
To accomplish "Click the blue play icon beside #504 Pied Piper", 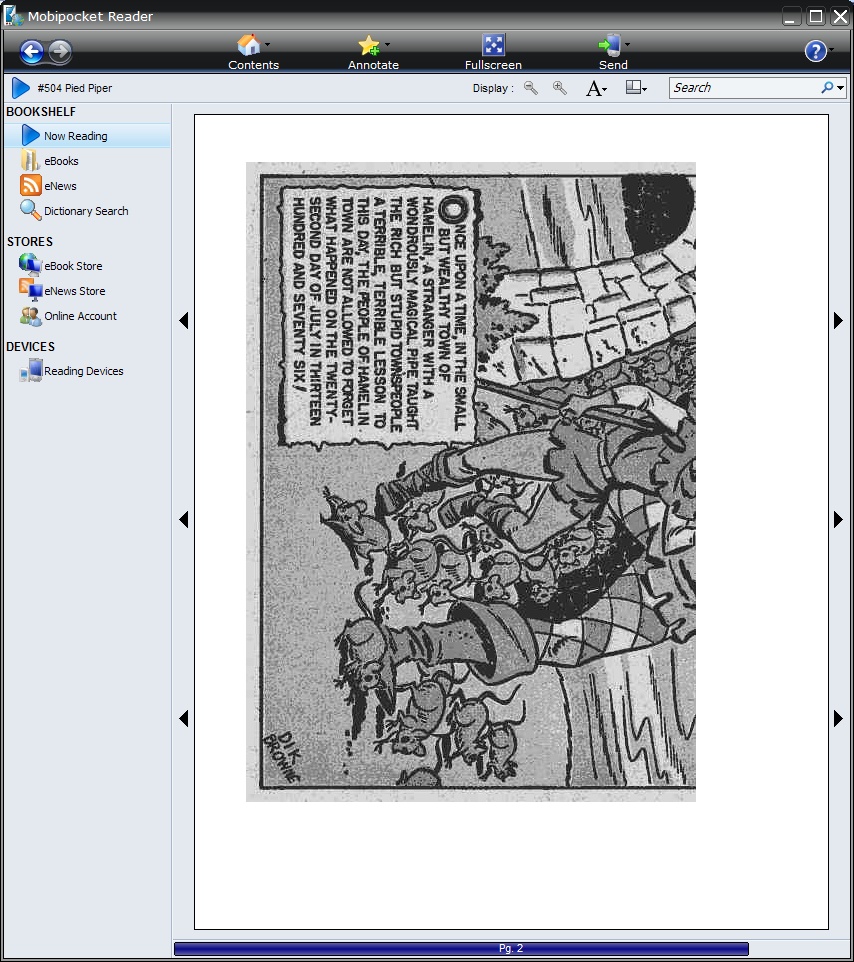I will pyautogui.click(x=20, y=88).
